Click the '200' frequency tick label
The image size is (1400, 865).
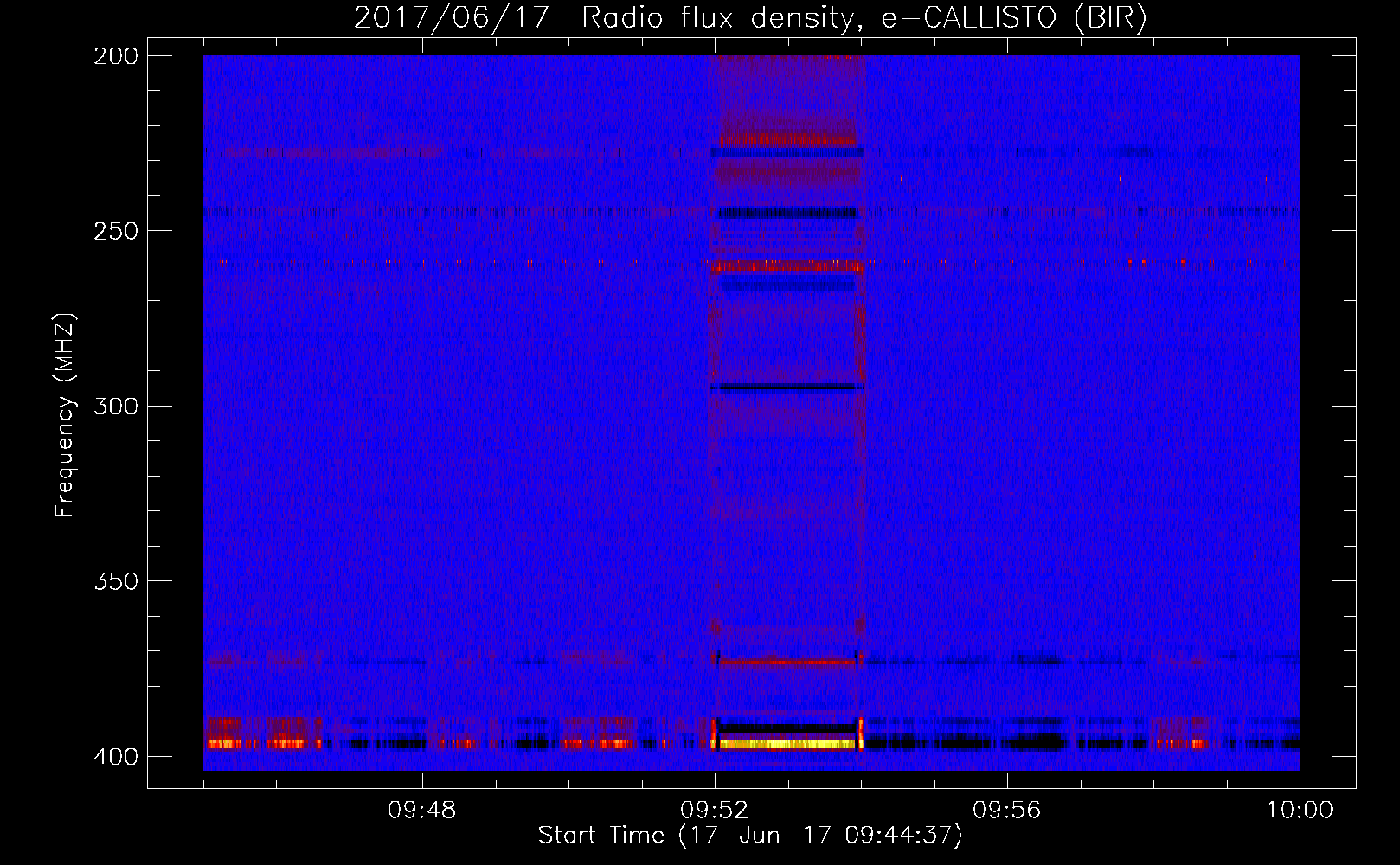115,56
